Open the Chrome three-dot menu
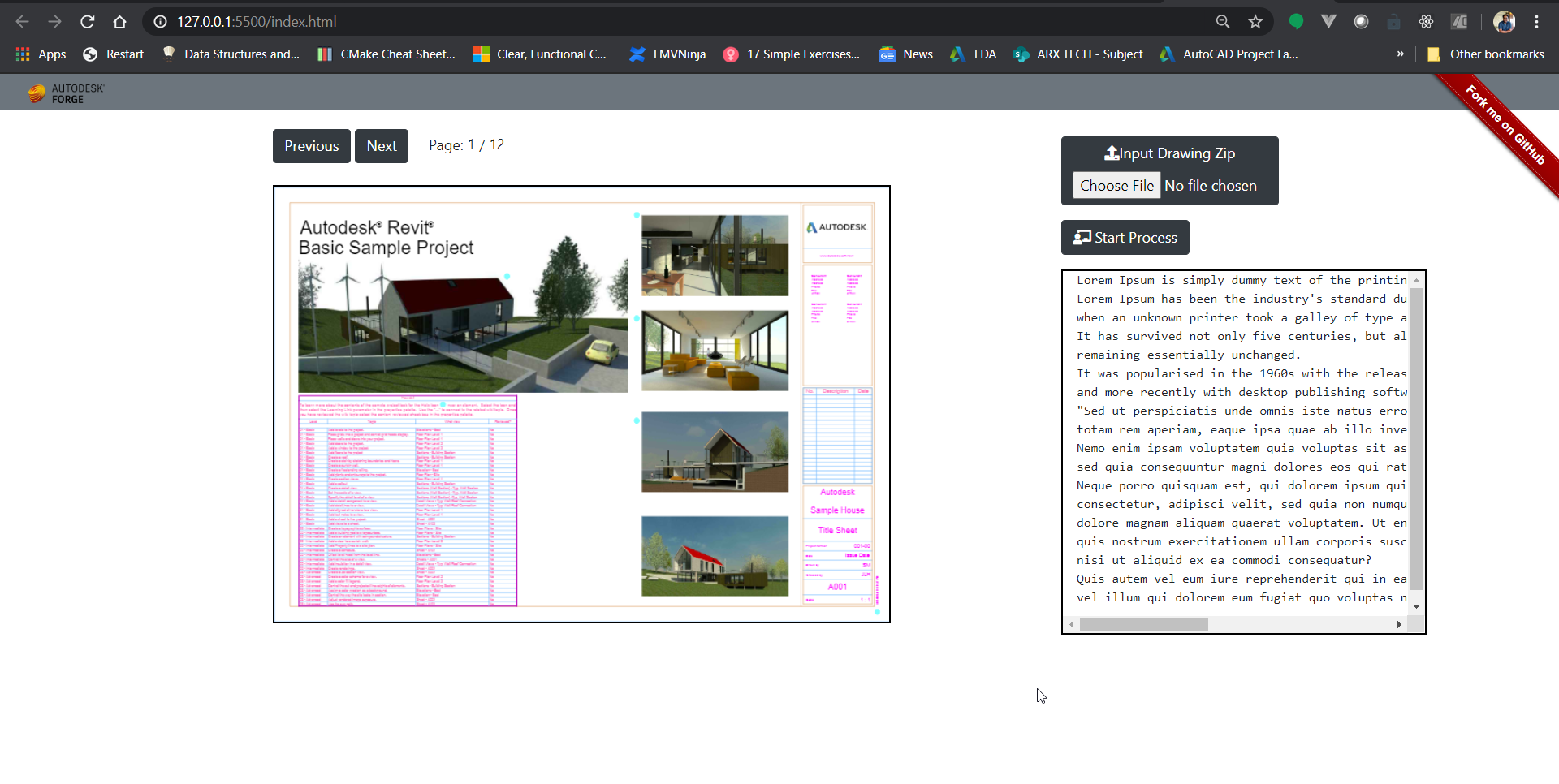 point(1536,22)
